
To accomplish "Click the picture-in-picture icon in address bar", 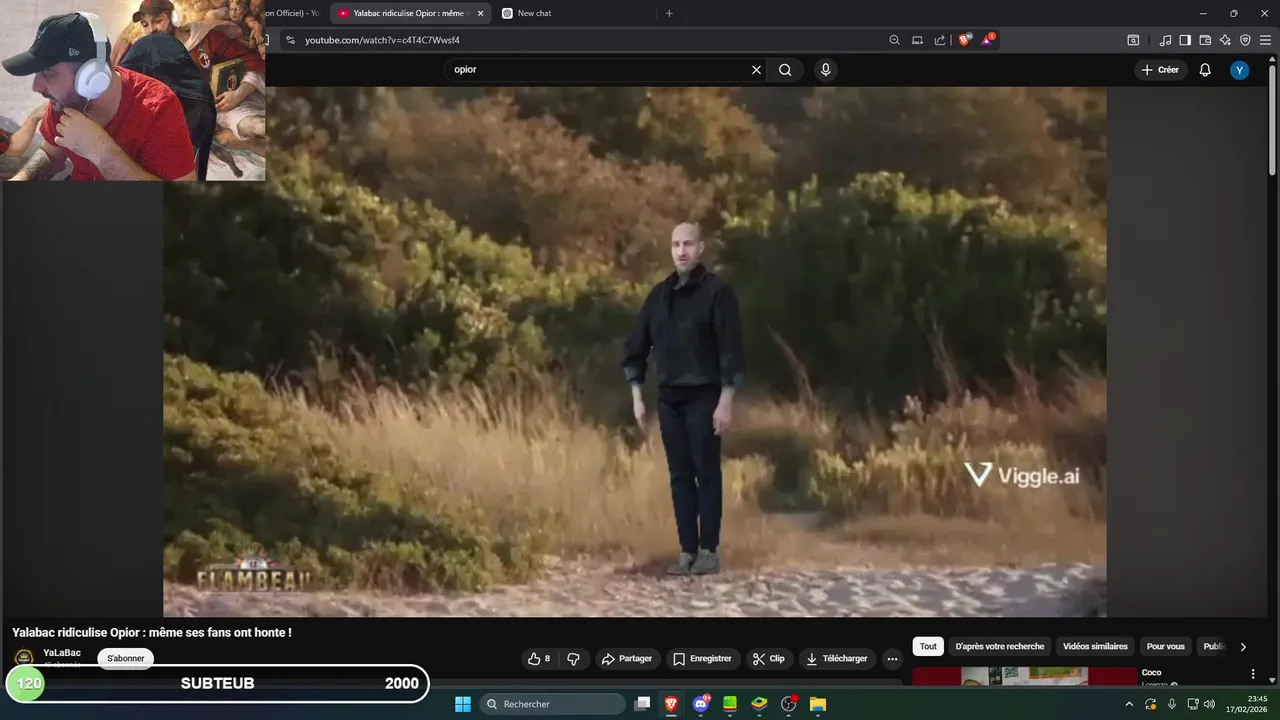I will pyautogui.click(x=917, y=40).
